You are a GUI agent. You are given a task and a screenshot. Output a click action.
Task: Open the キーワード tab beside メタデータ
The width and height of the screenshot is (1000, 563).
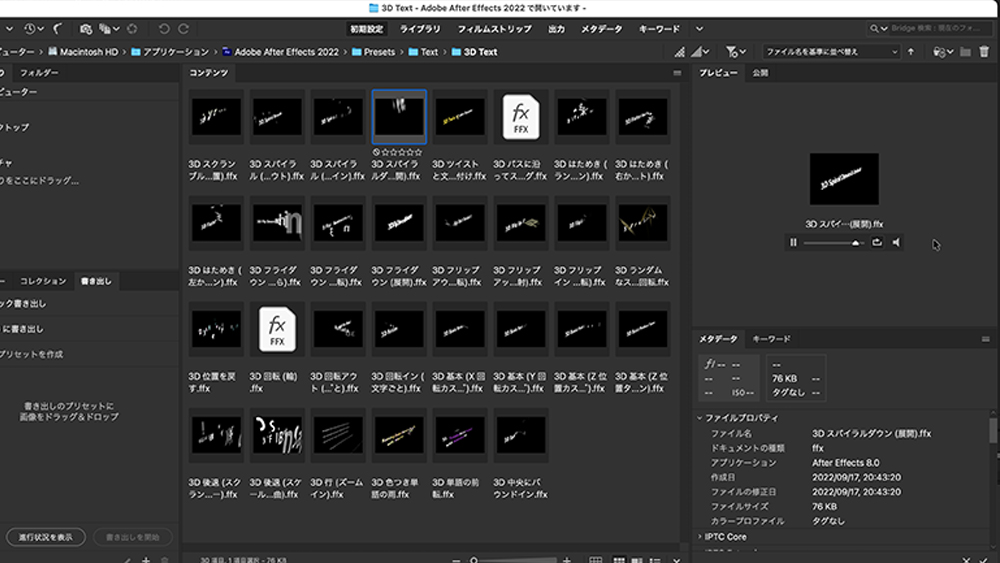771,339
